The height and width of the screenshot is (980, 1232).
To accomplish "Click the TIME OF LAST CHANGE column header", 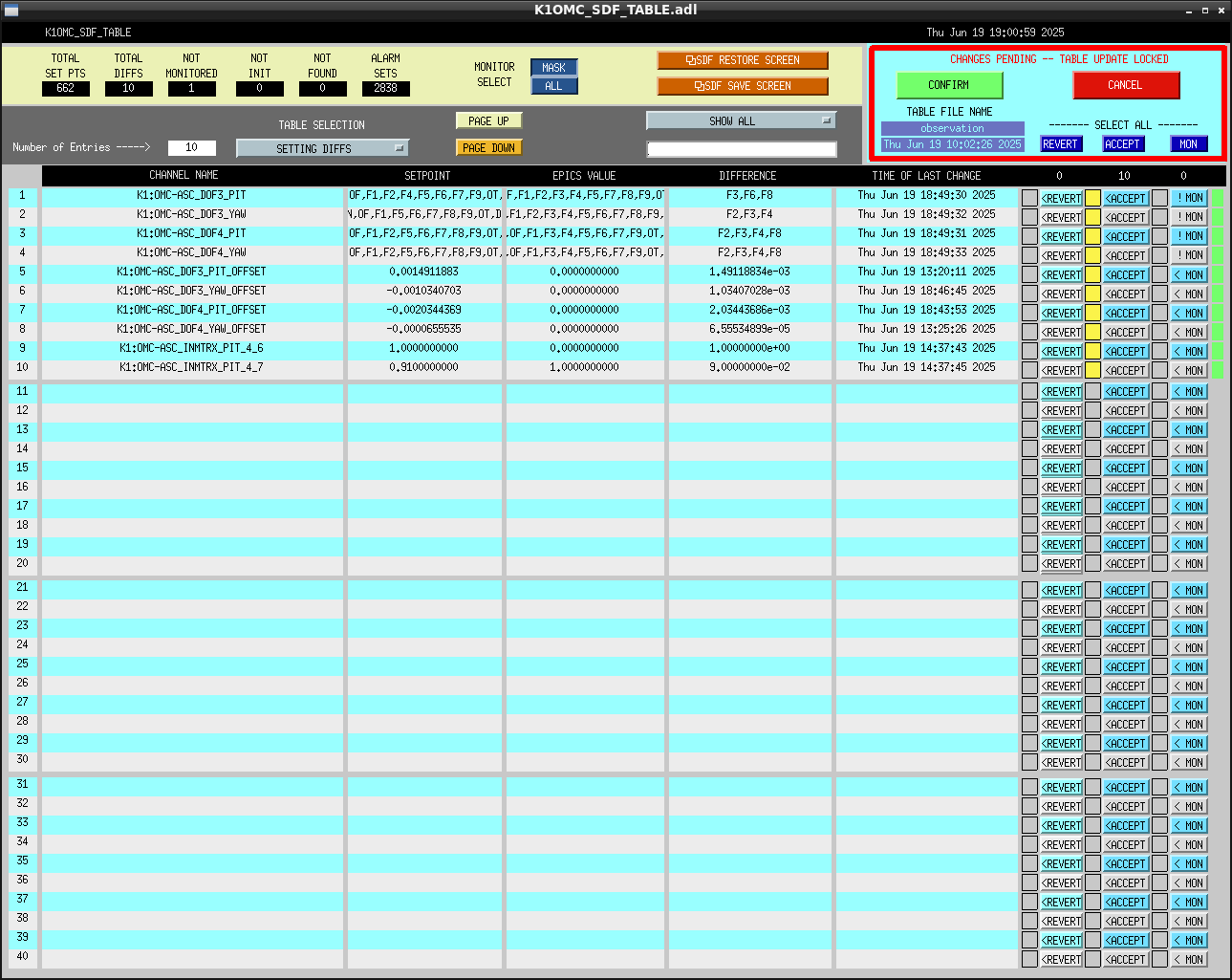I will (x=926, y=176).
